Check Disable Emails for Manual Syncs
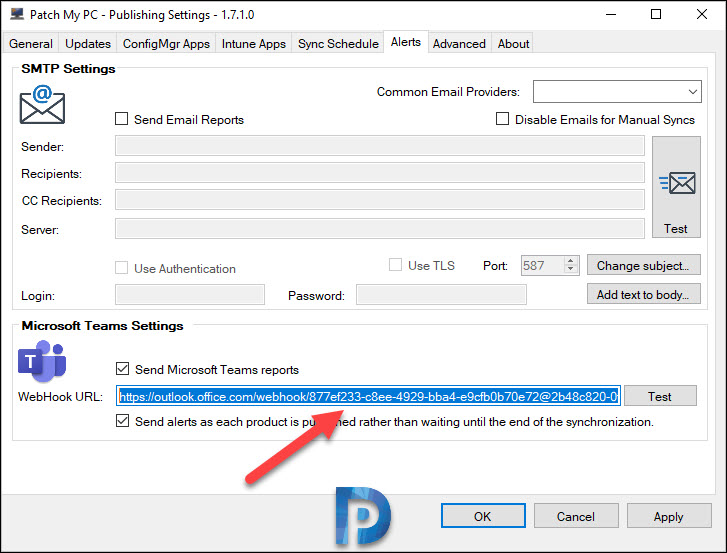 (x=502, y=119)
